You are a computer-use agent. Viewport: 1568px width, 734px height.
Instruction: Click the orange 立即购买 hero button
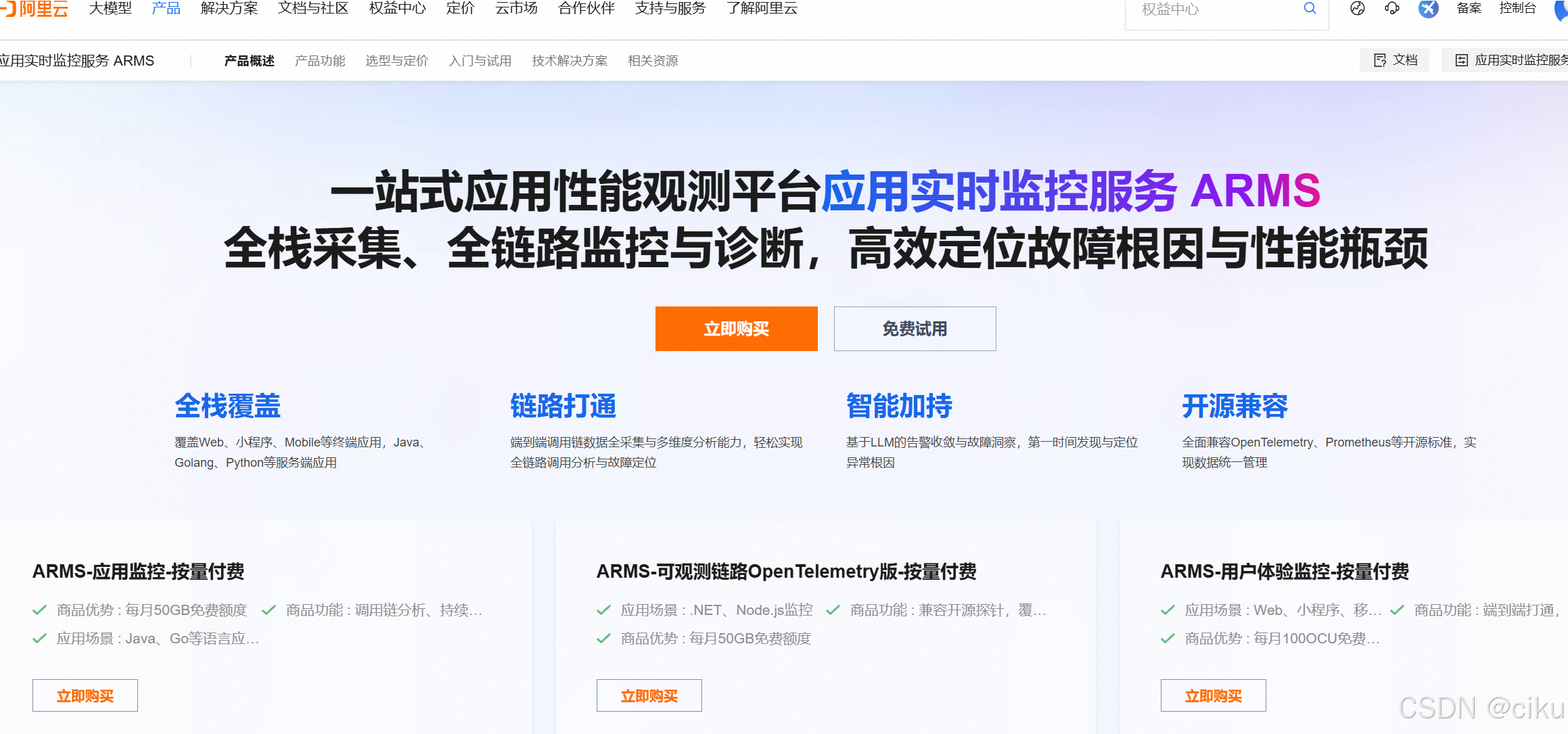(736, 329)
